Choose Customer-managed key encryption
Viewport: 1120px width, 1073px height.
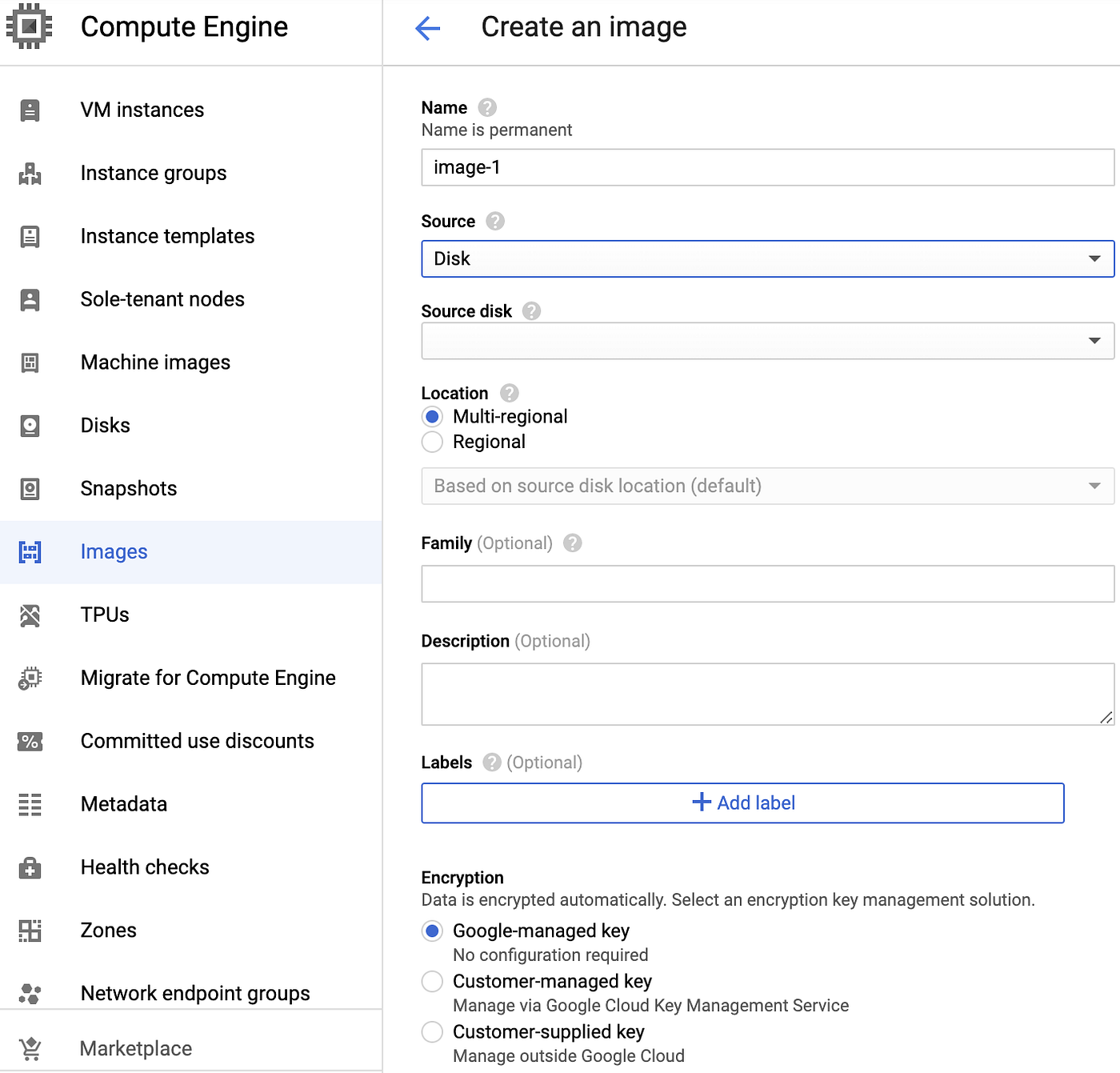tap(432, 982)
